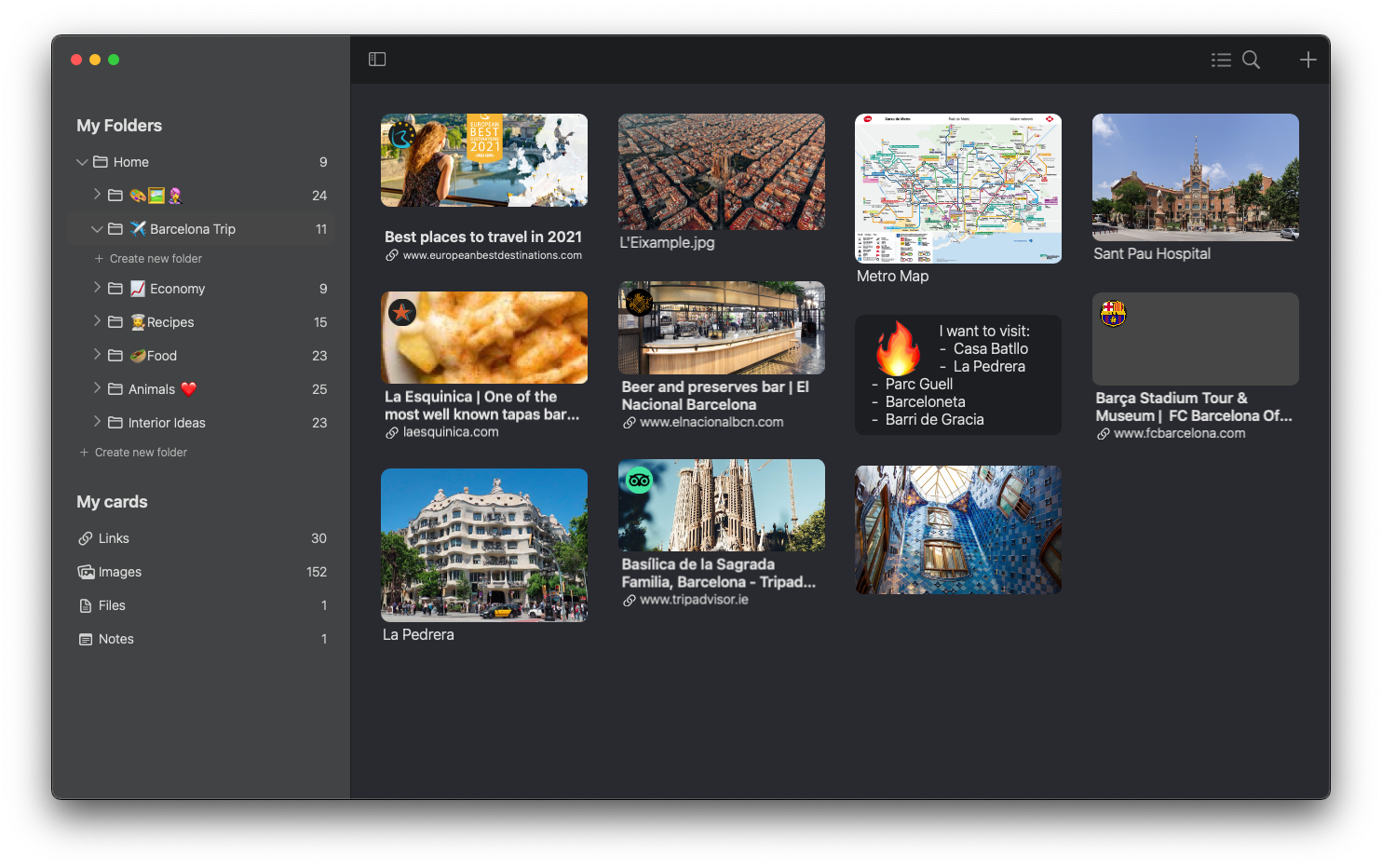Expand the Recipes folder chevron

pyautogui.click(x=97, y=321)
